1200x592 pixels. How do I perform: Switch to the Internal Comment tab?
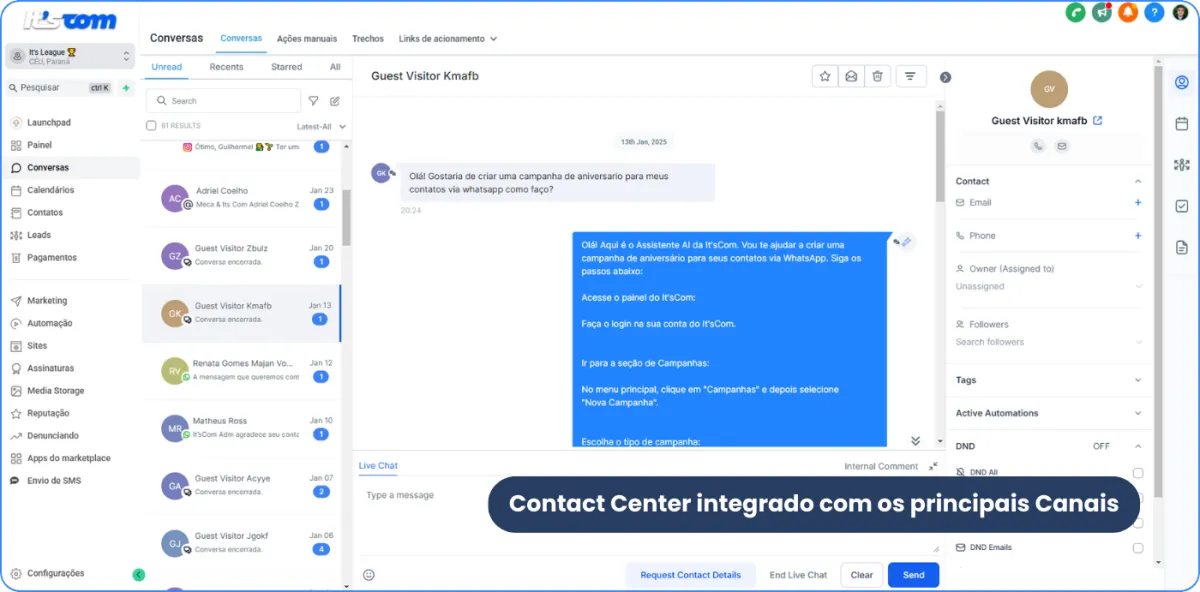(x=881, y=466)
